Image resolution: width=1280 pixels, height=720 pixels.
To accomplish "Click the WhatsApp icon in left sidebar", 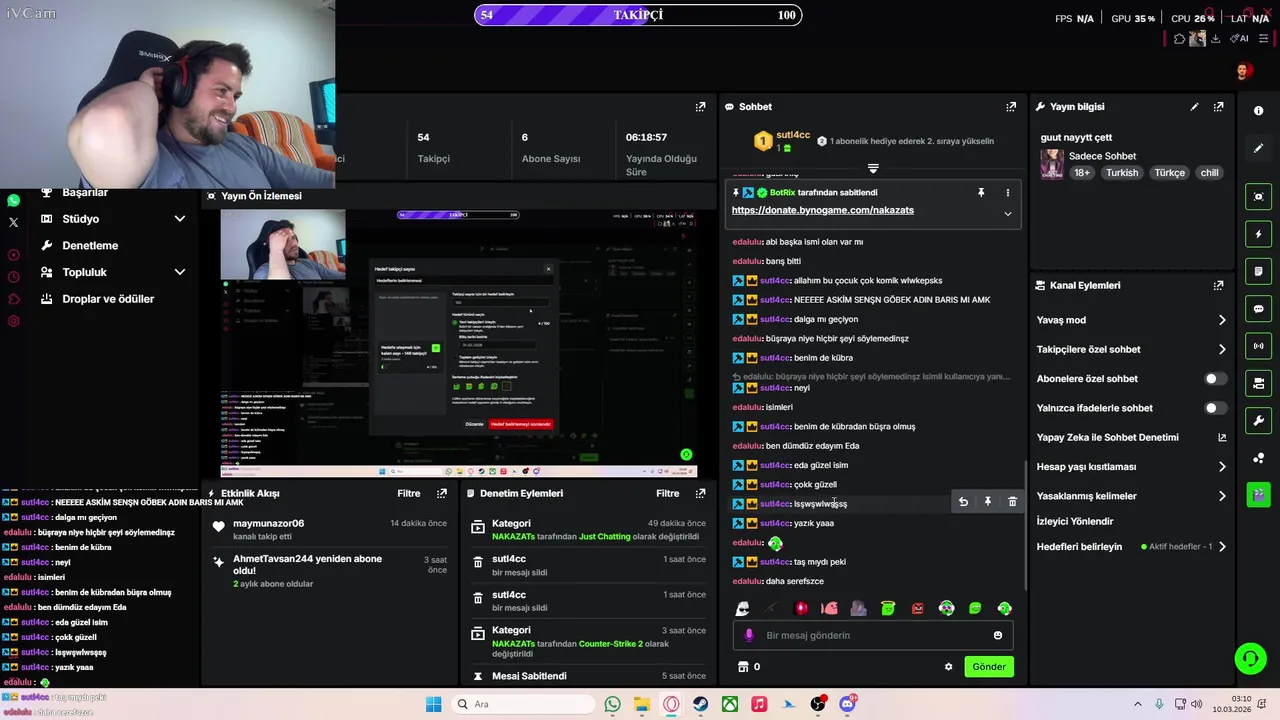I will pyautogui.click(x=13, y=200).
